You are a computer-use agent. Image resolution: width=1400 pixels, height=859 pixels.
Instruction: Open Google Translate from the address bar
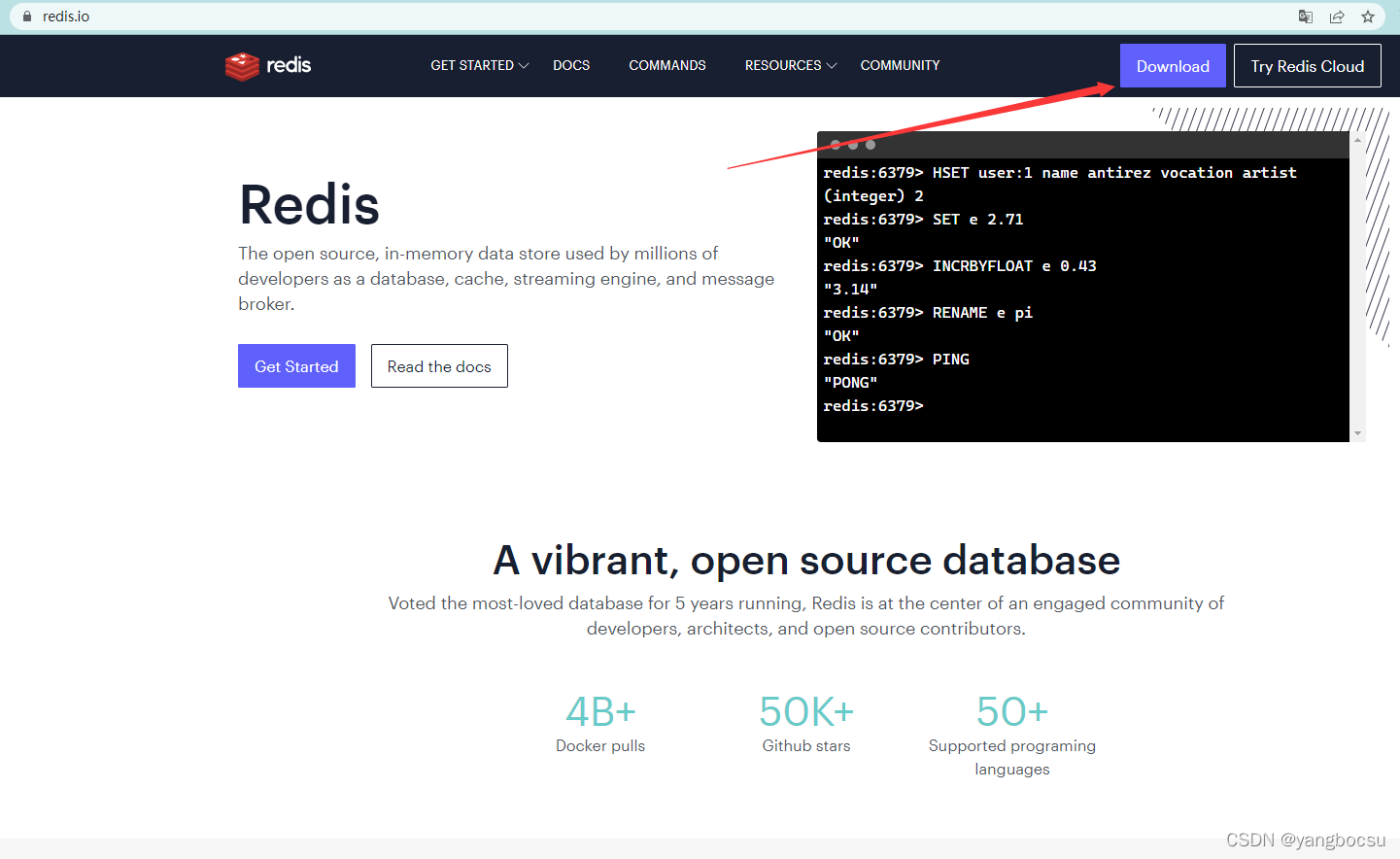1305,16
